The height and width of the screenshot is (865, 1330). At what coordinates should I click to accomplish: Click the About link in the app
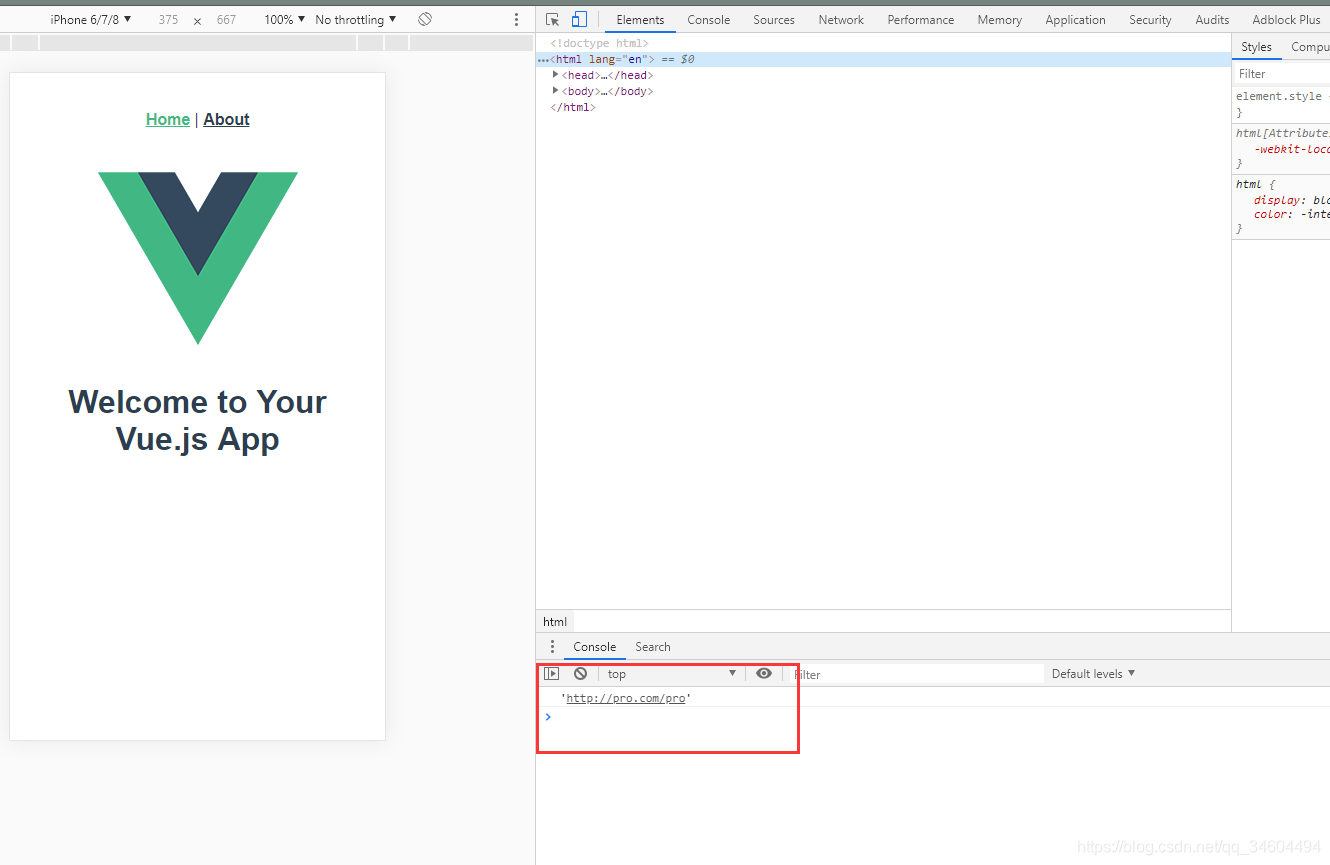226,119
